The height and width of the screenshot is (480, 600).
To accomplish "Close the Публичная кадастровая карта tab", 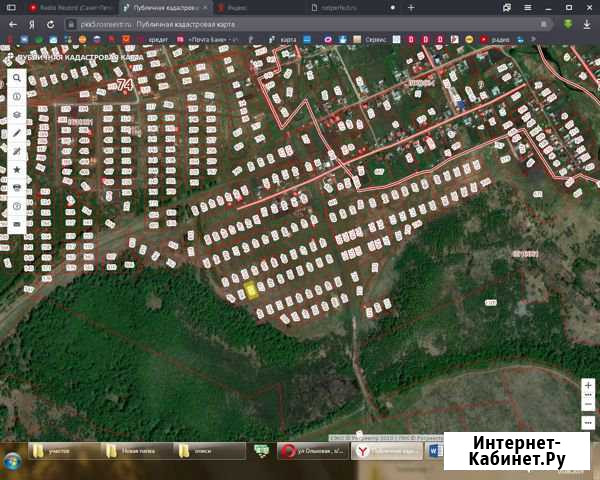I will click(x=206, y=7).
